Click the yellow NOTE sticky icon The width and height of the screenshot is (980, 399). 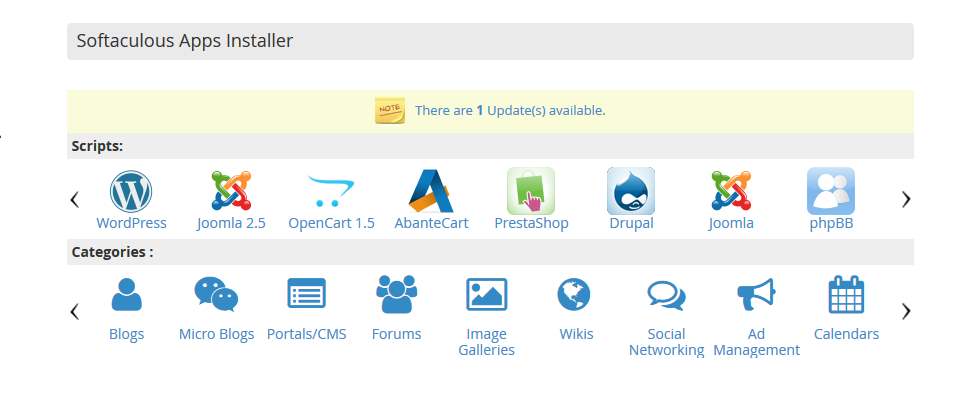pyautogui.click(x=390, y=111)
